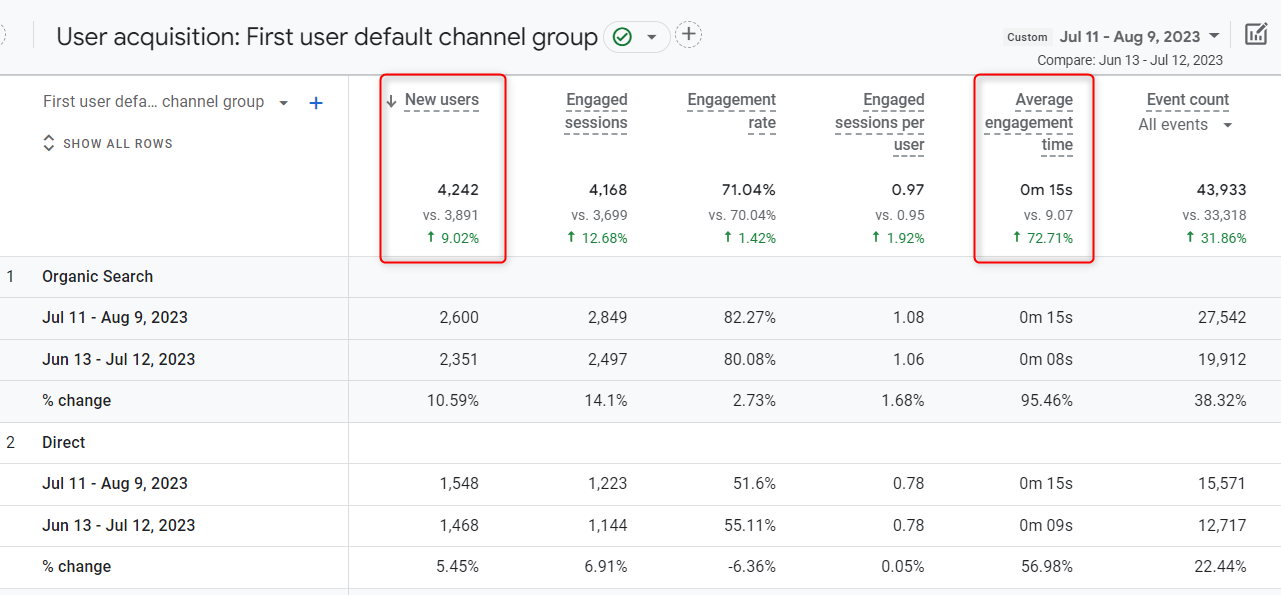Select the Direct channel row label
Screen dimensions: 1281x595
coord(64,443)
